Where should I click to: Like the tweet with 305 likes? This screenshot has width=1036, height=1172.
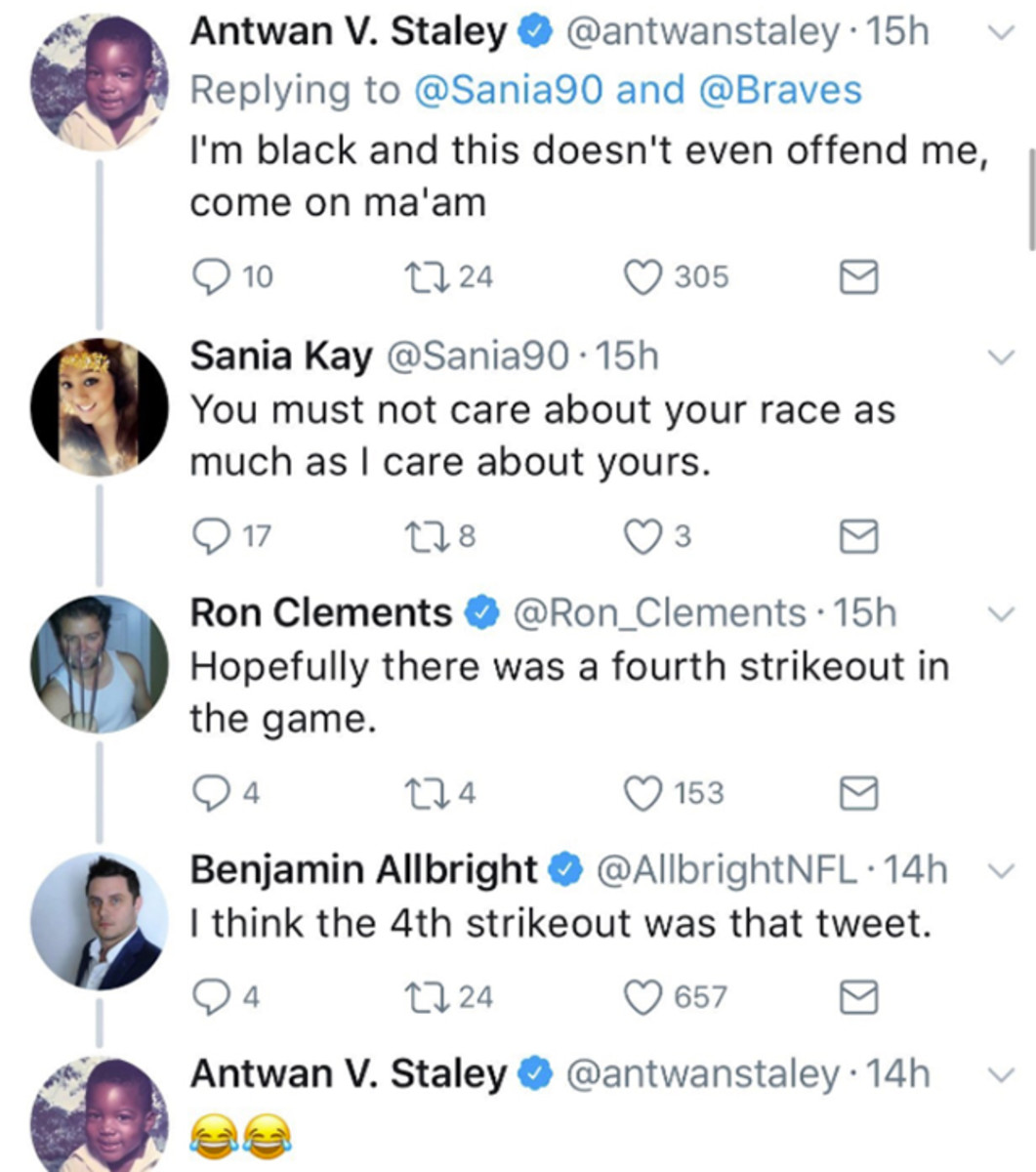coord(642,278)
